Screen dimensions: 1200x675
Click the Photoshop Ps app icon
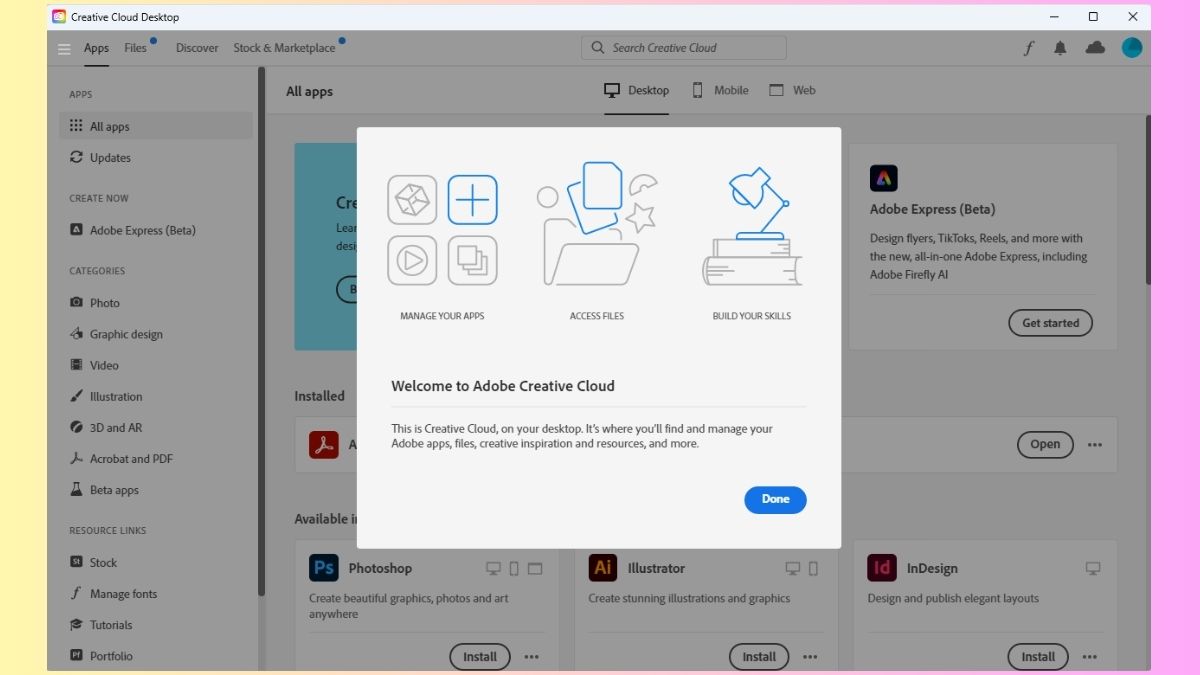point(323,567)
